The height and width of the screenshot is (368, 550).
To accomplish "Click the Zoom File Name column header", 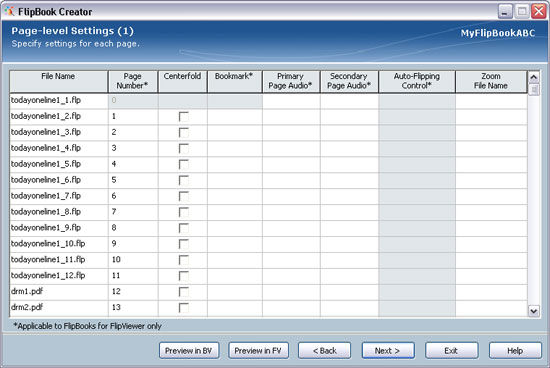I will pyautogui.click(x=491, y=82).
